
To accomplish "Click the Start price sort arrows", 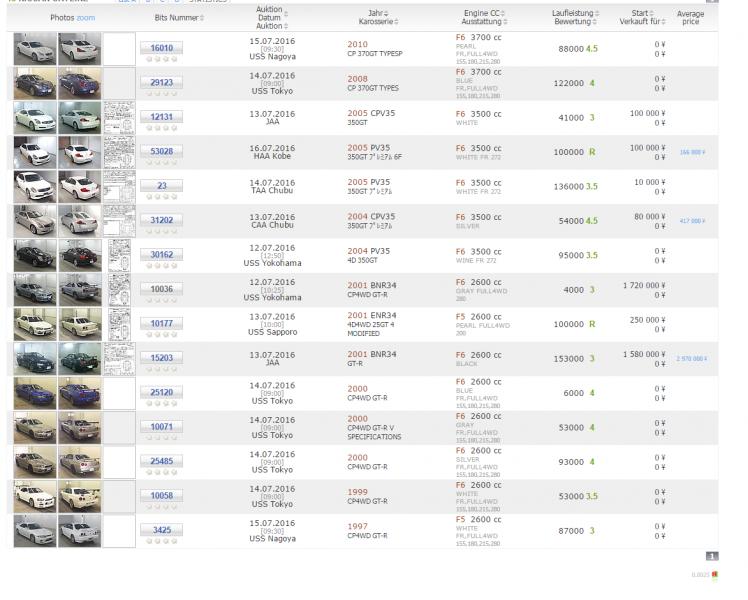I will click(656, 13).
